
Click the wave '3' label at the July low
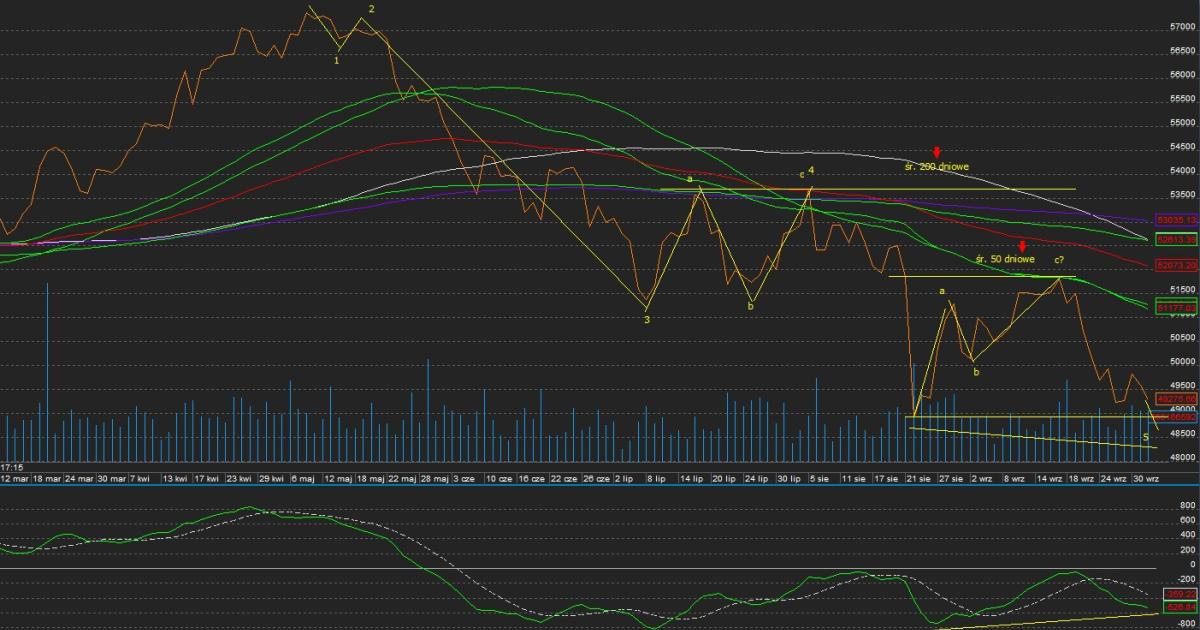(647, 320)
